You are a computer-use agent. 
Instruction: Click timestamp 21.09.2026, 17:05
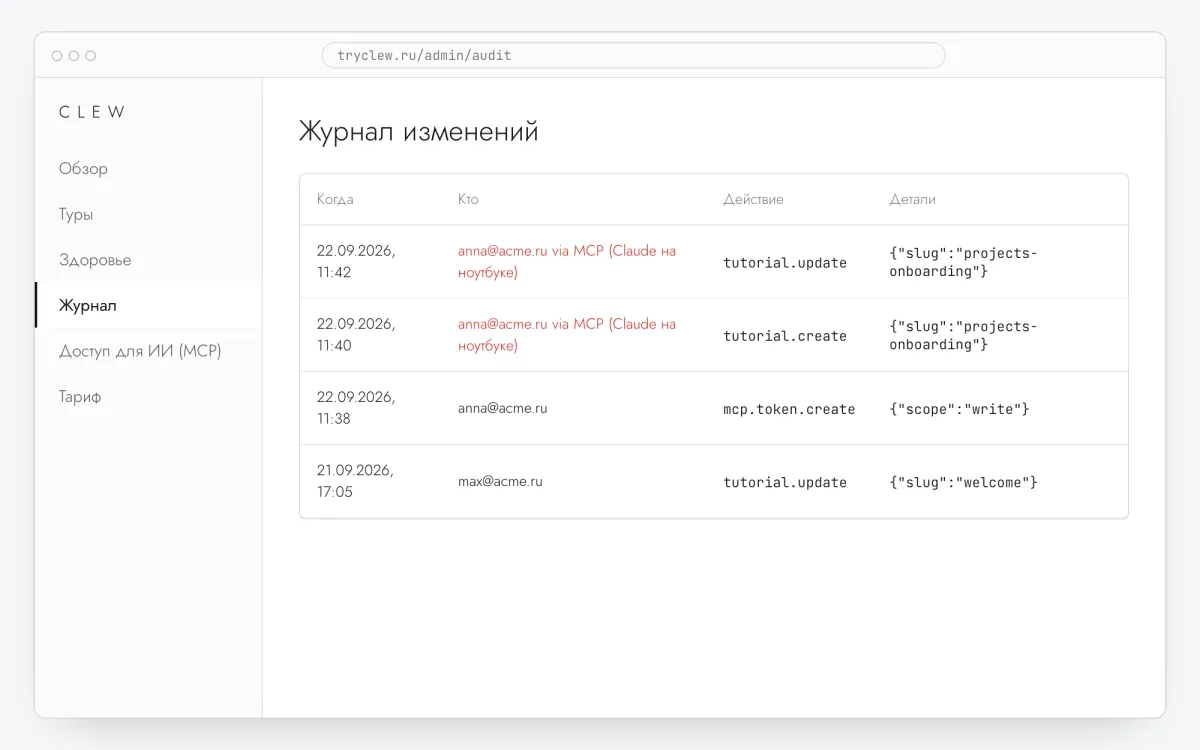(x=355, y=481)
